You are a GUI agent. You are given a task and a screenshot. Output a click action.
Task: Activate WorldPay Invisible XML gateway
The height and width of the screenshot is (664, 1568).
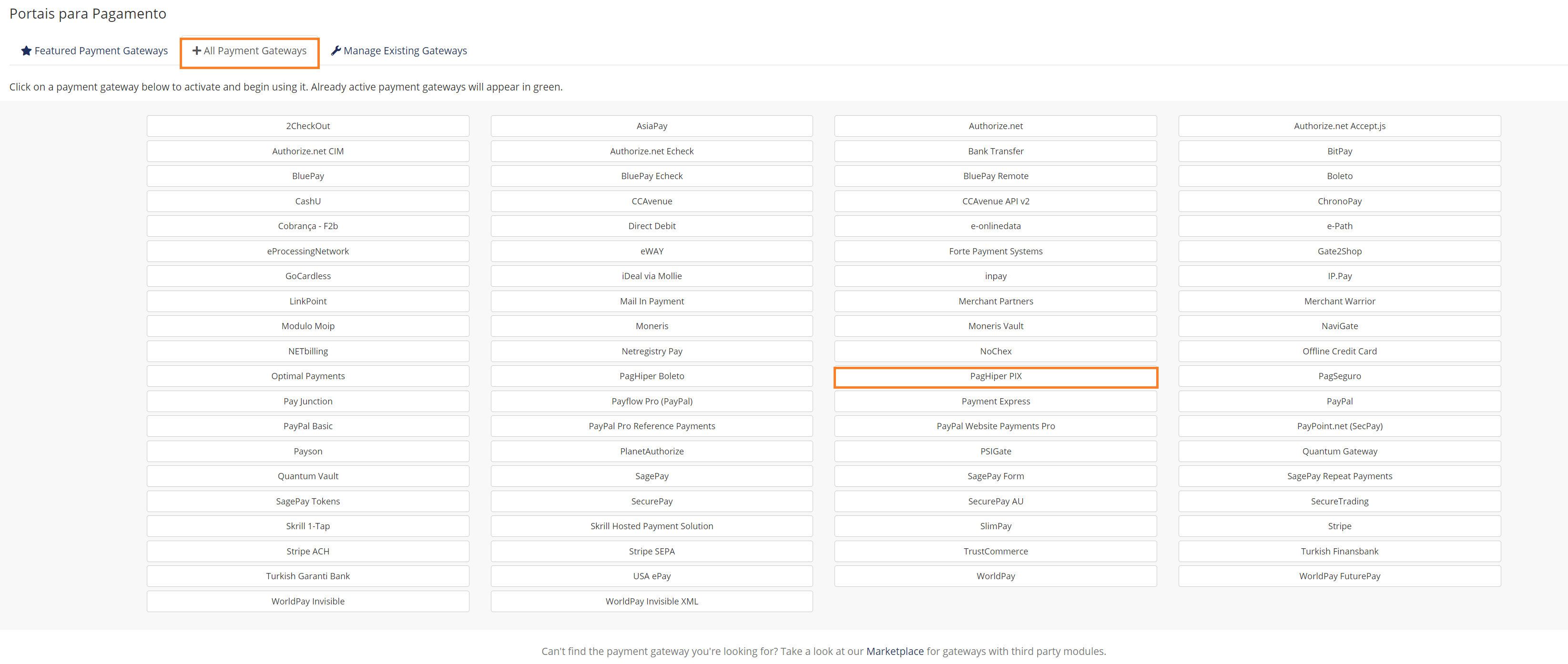tap(652, 601)
